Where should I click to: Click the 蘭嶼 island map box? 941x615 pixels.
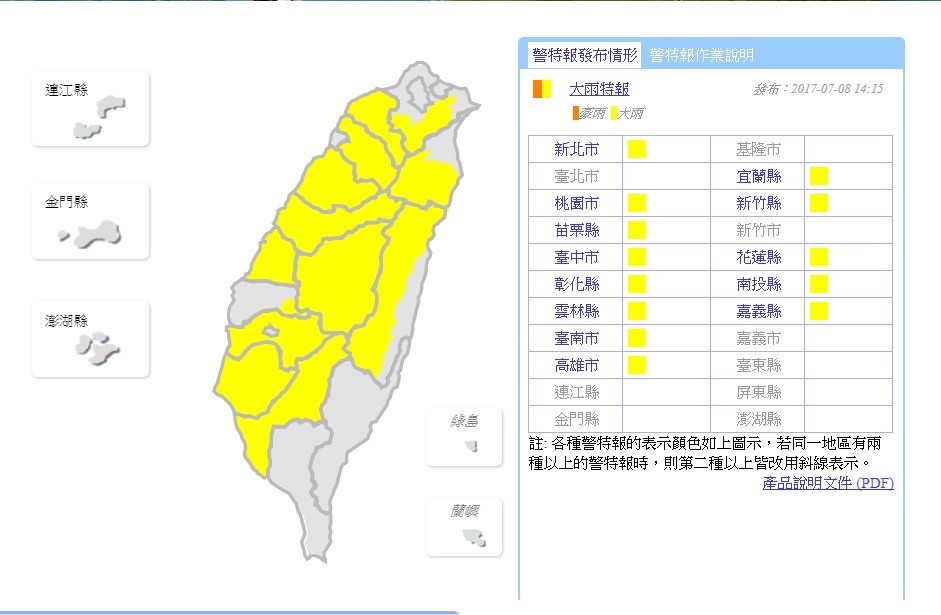464,527
